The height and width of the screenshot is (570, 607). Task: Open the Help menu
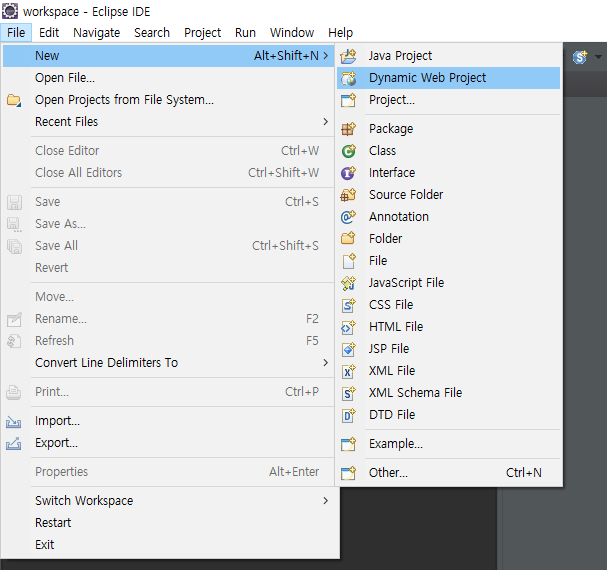(x=340, y=33)
